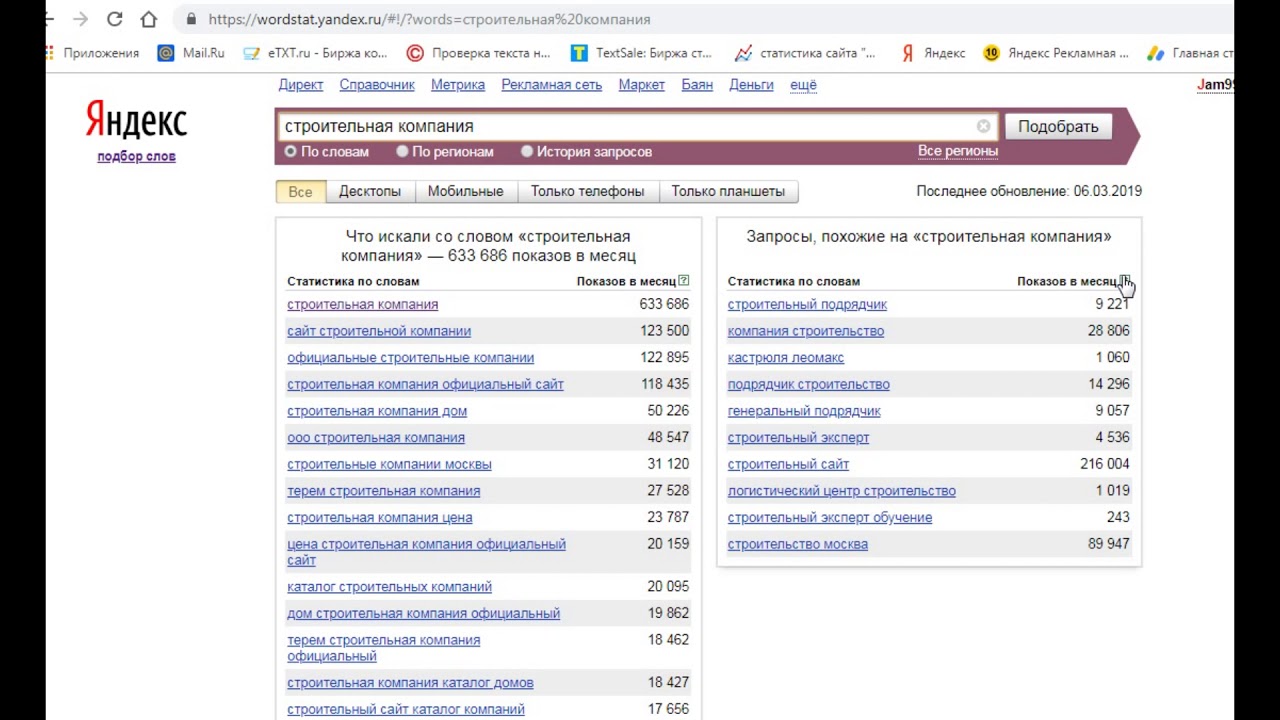Open the Метрика service link

pos(458,85)
